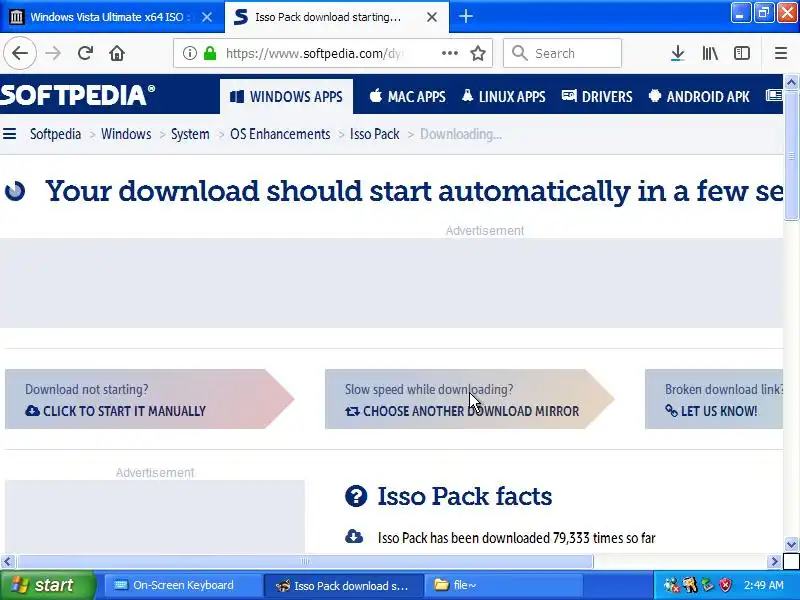Open the Firefox hamburger menu

781,53
